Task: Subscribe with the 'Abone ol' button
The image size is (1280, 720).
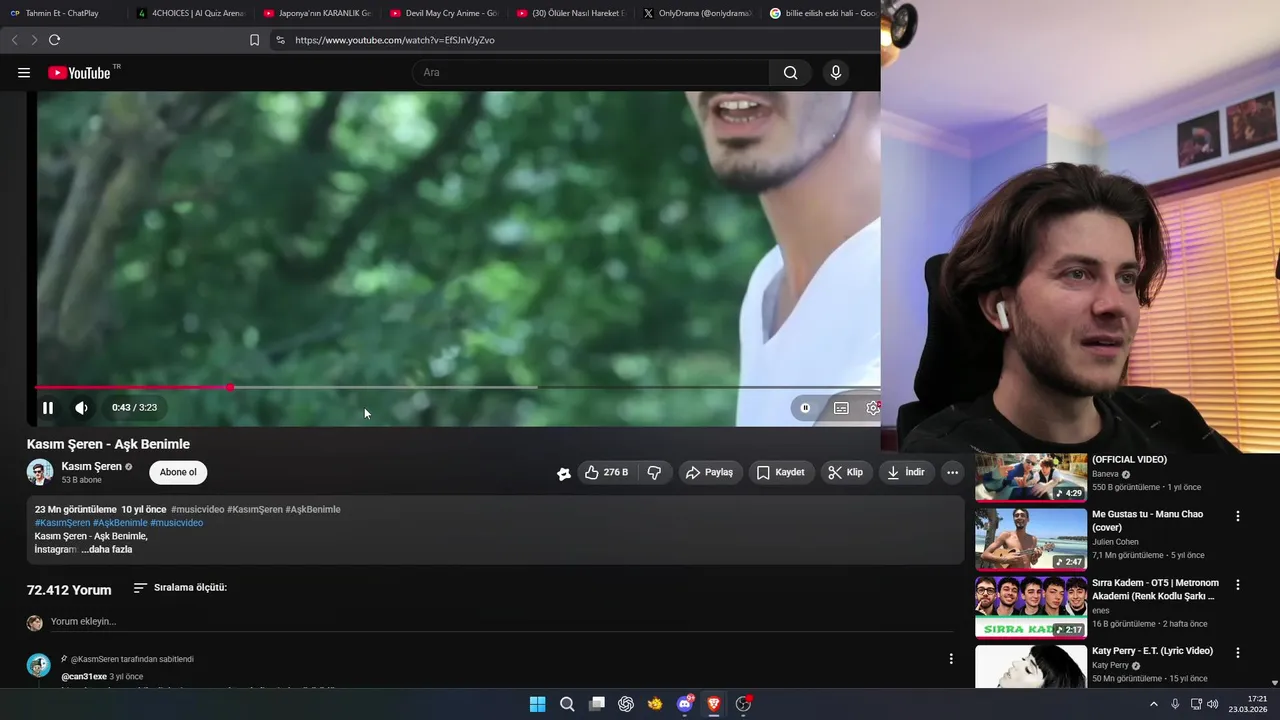Action: click(x=178, y=472)
